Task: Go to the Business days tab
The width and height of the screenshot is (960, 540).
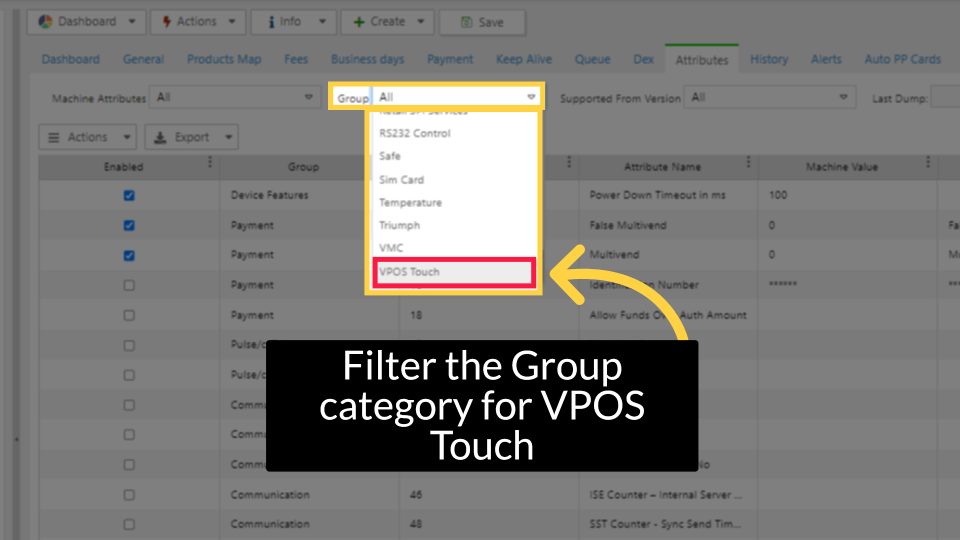Action: (x=367, y=59)
